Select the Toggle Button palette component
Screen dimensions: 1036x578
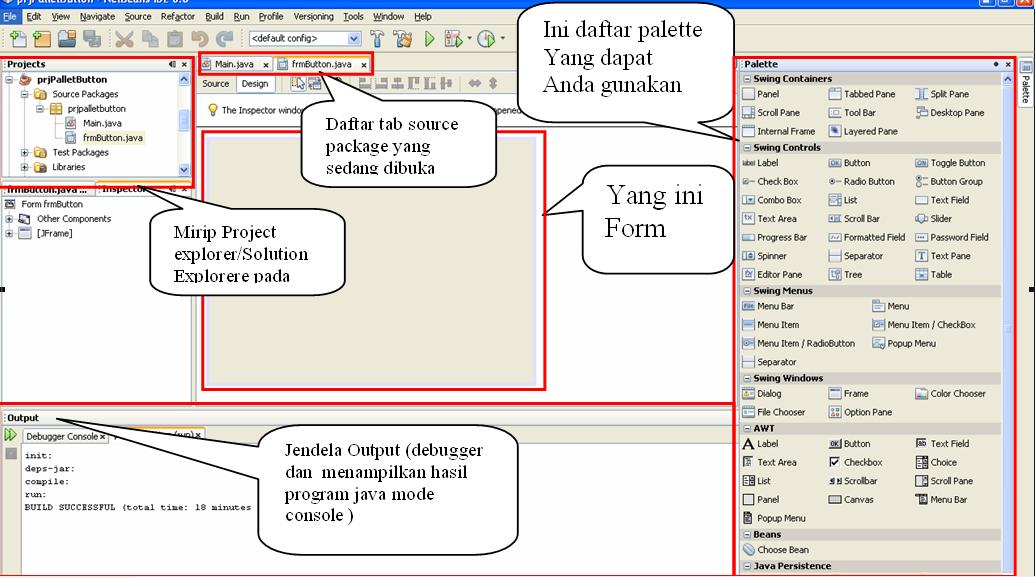pos(950,163)
